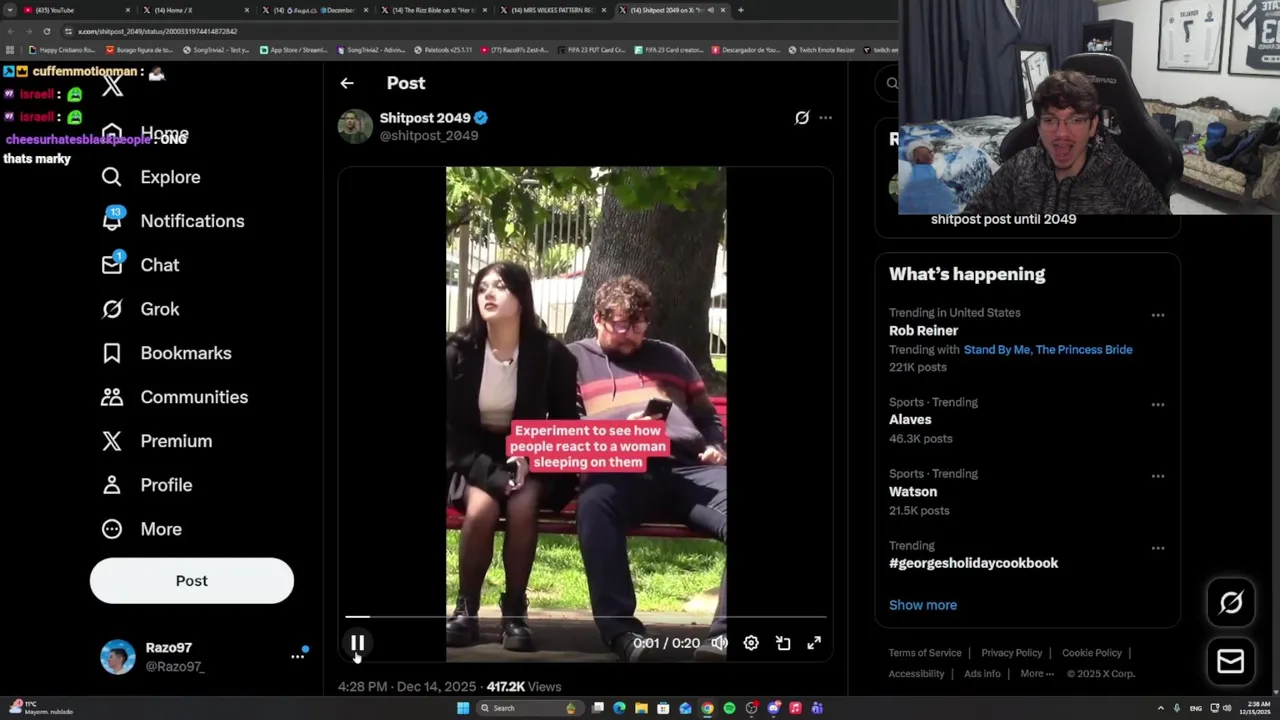Click the Razo97 profile avatar
This screenshot has height=720, width=1280.
[118, 657]
